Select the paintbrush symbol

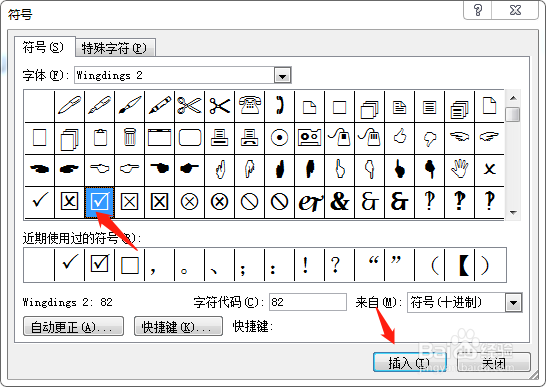pyautogui.click(x=130, y=106)
